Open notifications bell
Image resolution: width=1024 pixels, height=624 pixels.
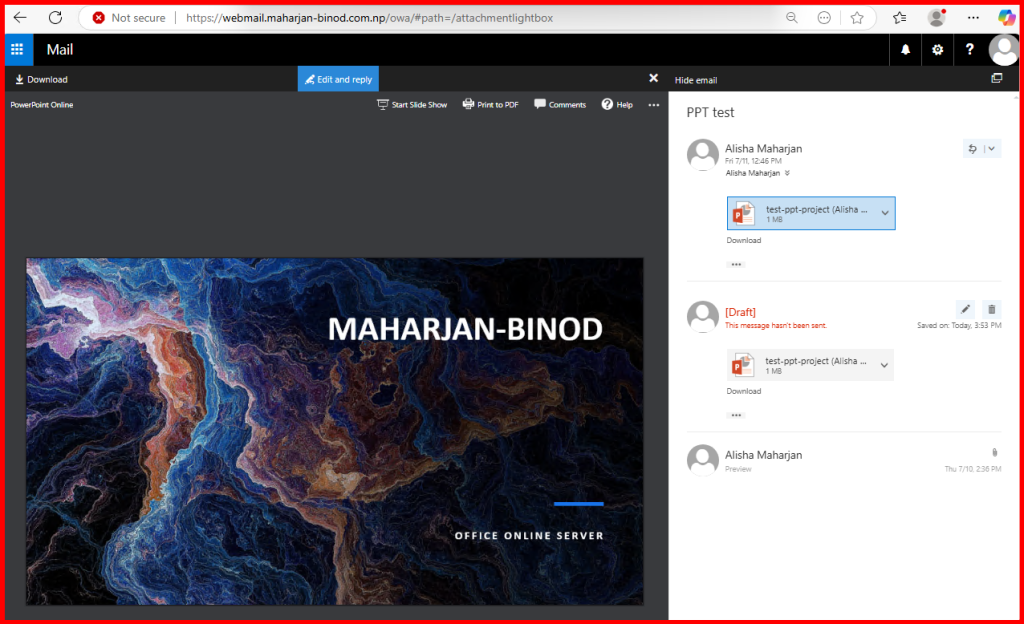click(x=906, y=49)
